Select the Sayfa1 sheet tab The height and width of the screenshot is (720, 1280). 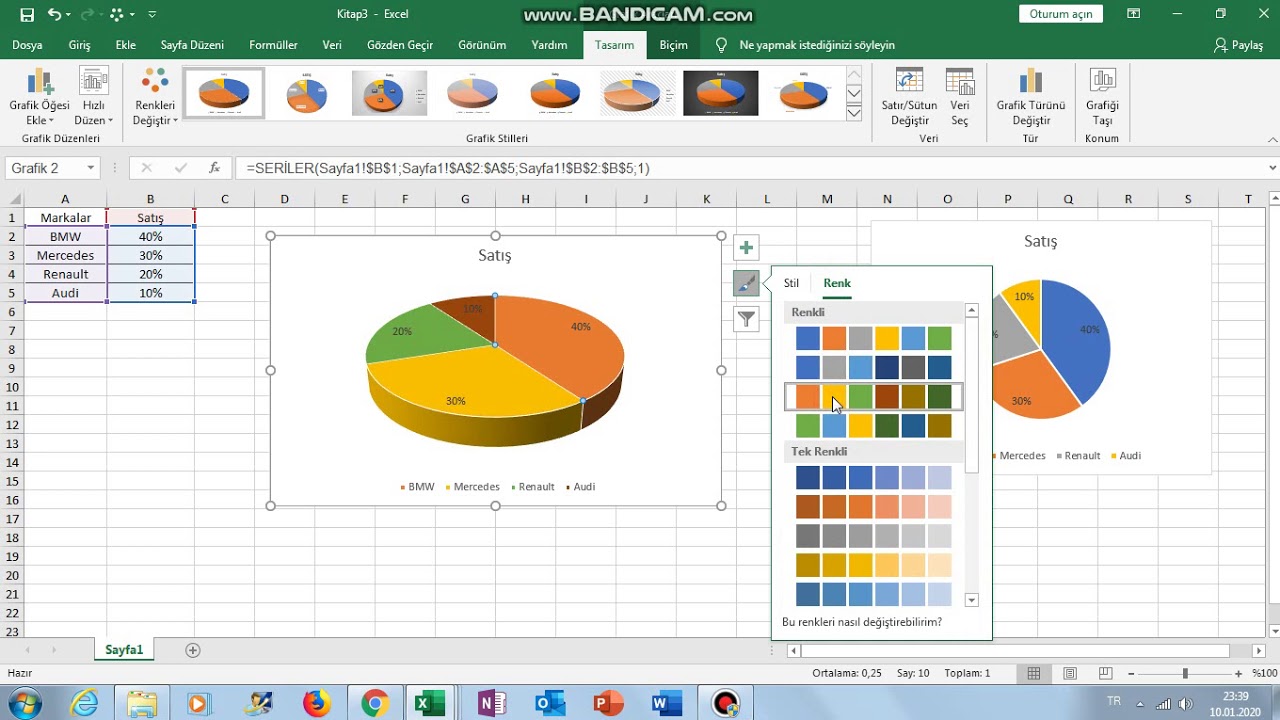click(124, 650)
